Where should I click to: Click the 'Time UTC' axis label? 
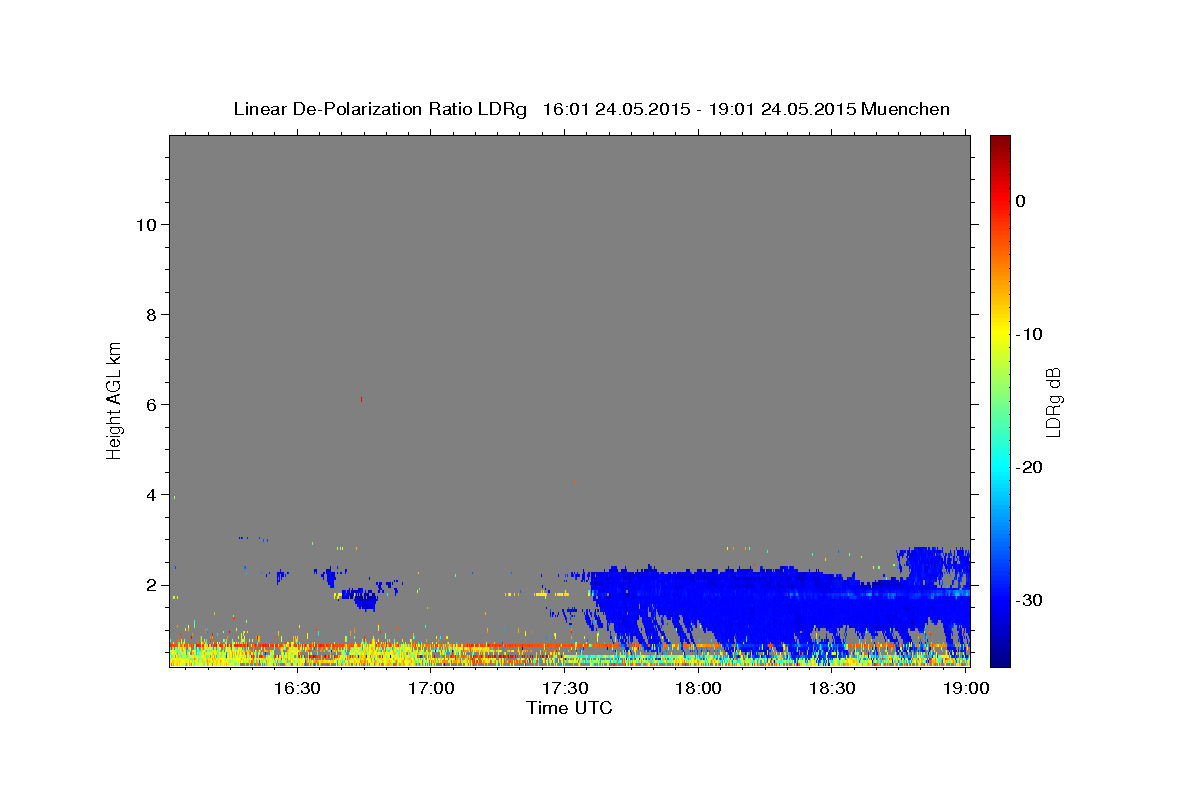pyautogui.click(x=569, y=708)
